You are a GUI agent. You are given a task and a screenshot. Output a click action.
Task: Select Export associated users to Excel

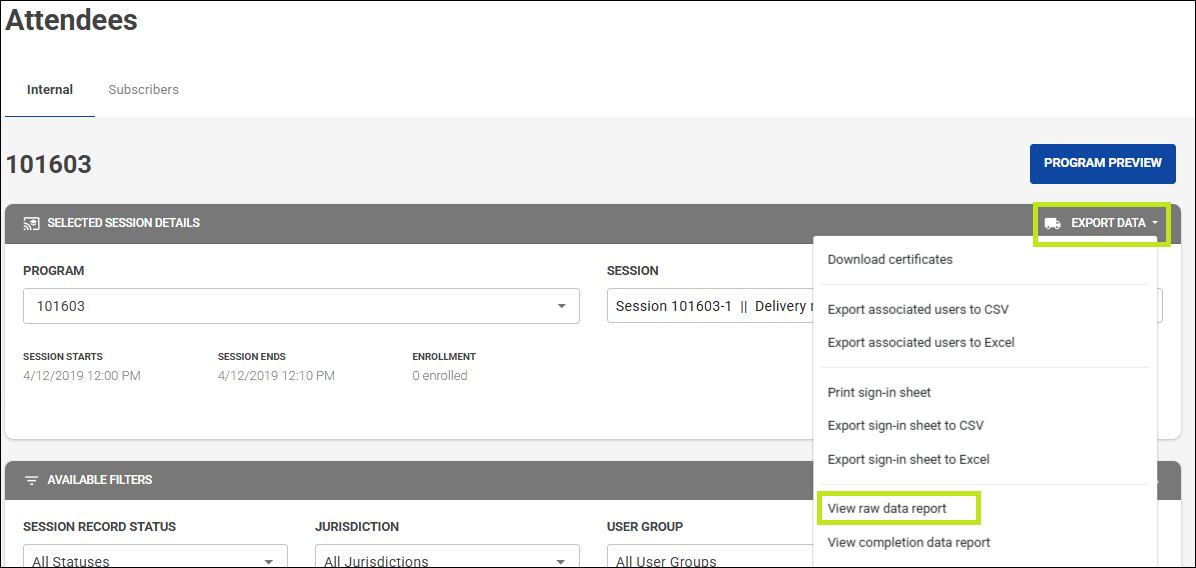tap(921, 343)
